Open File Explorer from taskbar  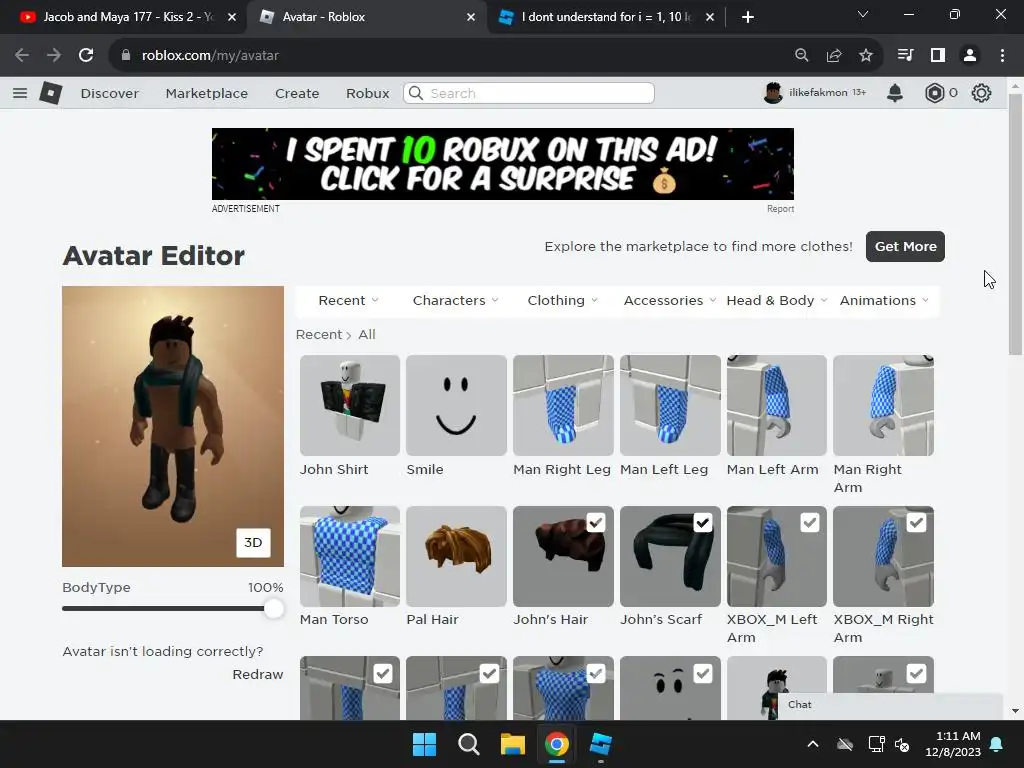(x=513, y=744)
